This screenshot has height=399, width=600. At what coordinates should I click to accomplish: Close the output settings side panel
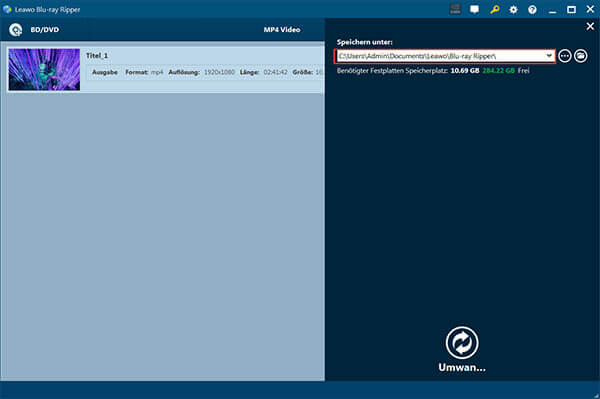(x=590, y=26)
